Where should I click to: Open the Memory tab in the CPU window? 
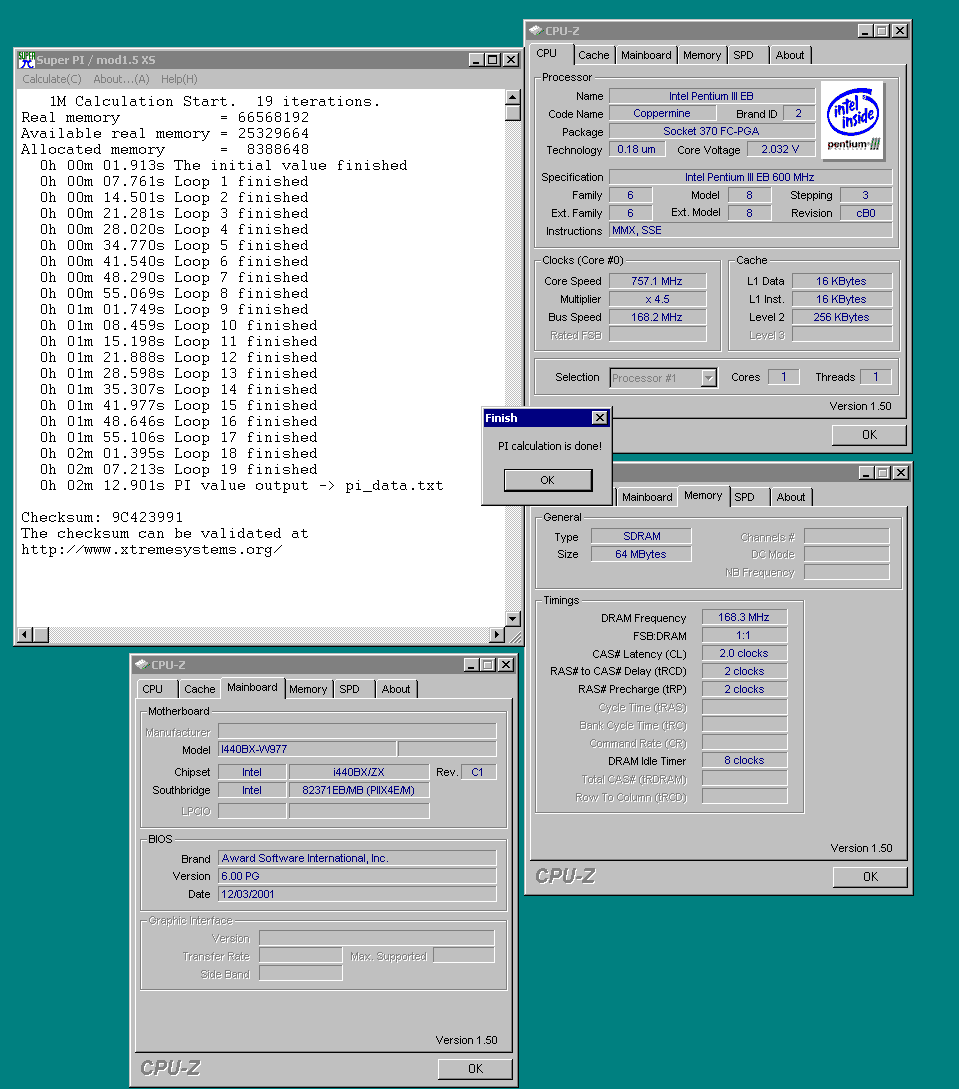(701, 55)
